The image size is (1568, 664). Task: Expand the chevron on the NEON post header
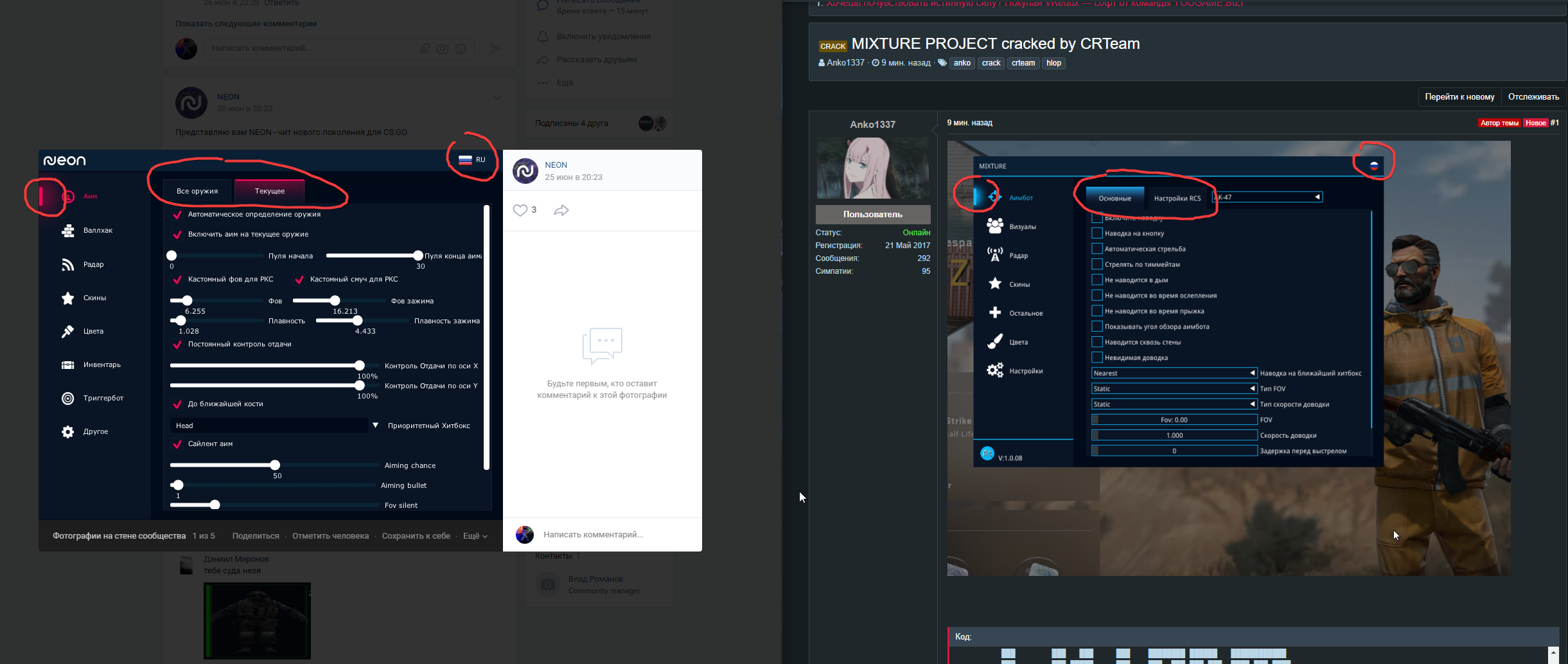497,98
